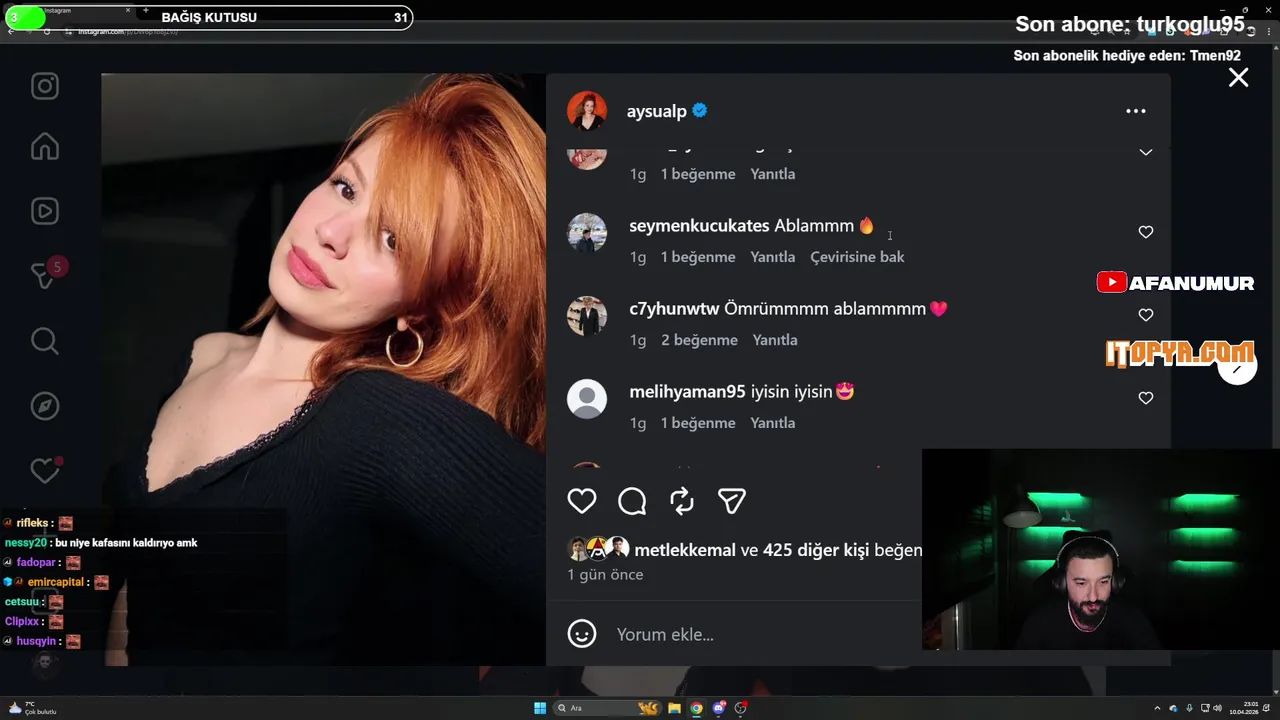Open comment bubble icon on post

point(631,500)
